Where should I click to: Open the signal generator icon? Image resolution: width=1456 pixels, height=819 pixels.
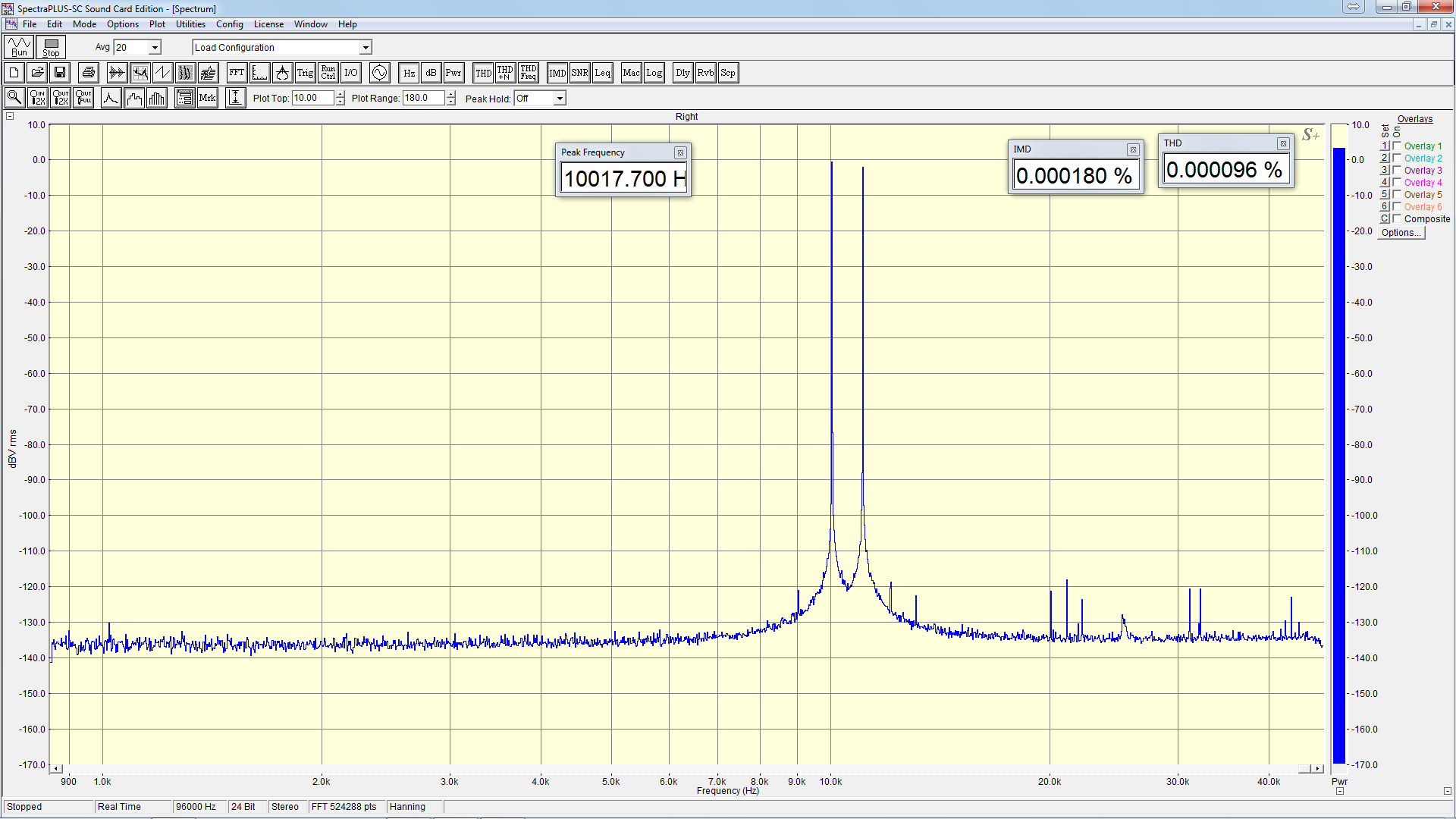tap(379, 73)
